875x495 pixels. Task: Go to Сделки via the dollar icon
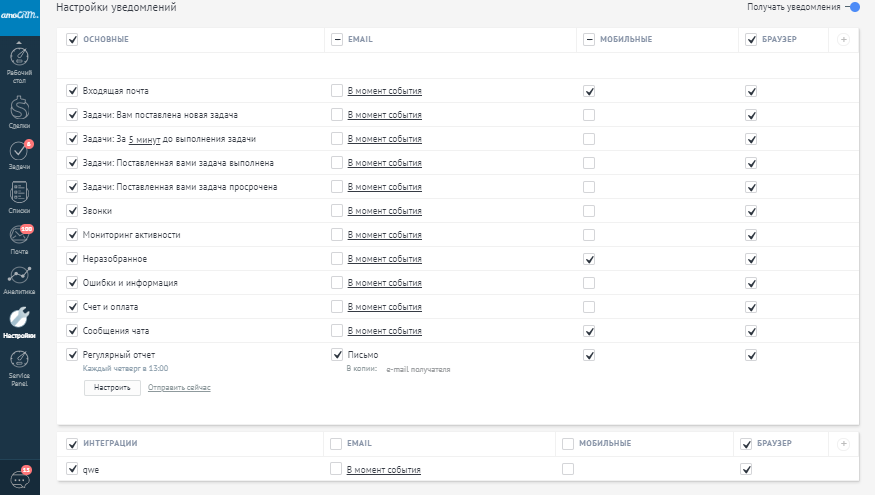tap(19, 110)
